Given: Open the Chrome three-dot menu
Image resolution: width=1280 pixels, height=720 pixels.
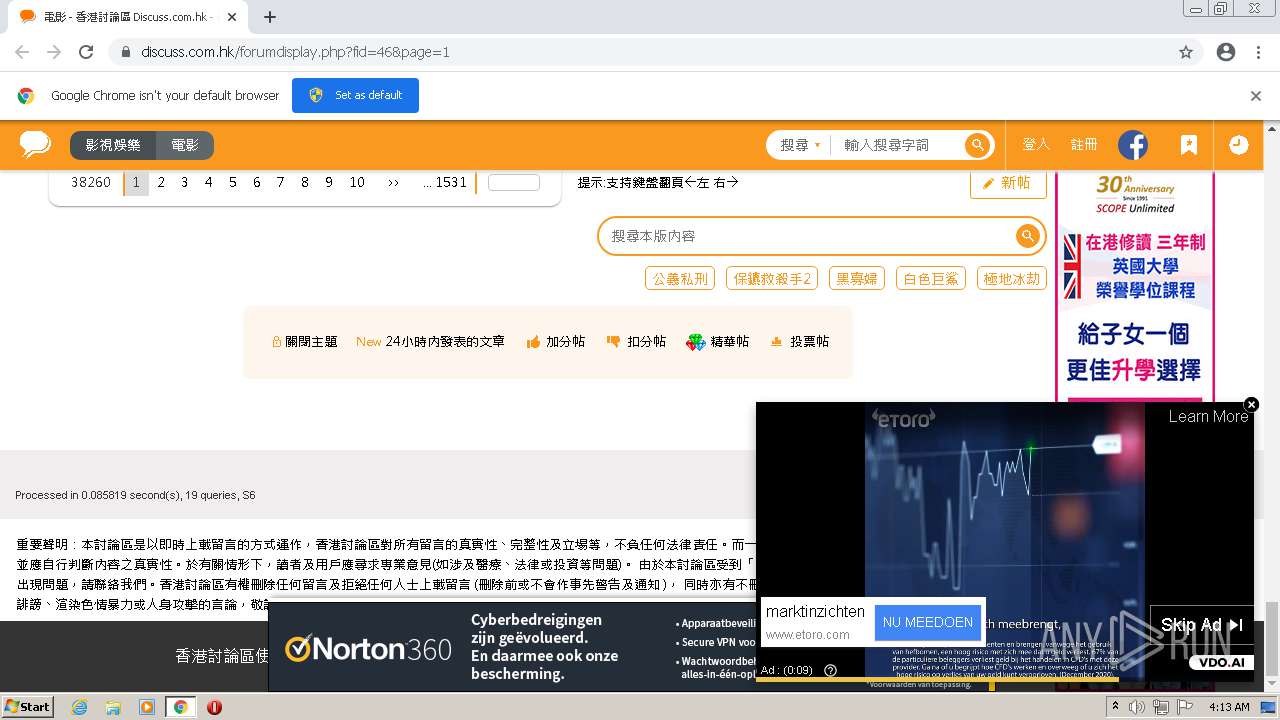Looking at the screenshot, I should (x=1258, y=52).
